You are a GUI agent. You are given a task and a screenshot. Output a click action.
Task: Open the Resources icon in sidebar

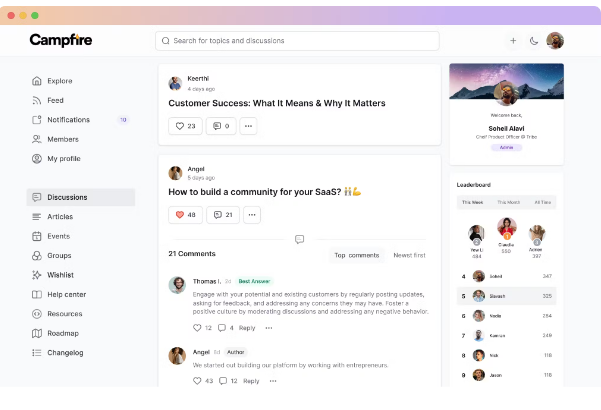coord(37,314)
